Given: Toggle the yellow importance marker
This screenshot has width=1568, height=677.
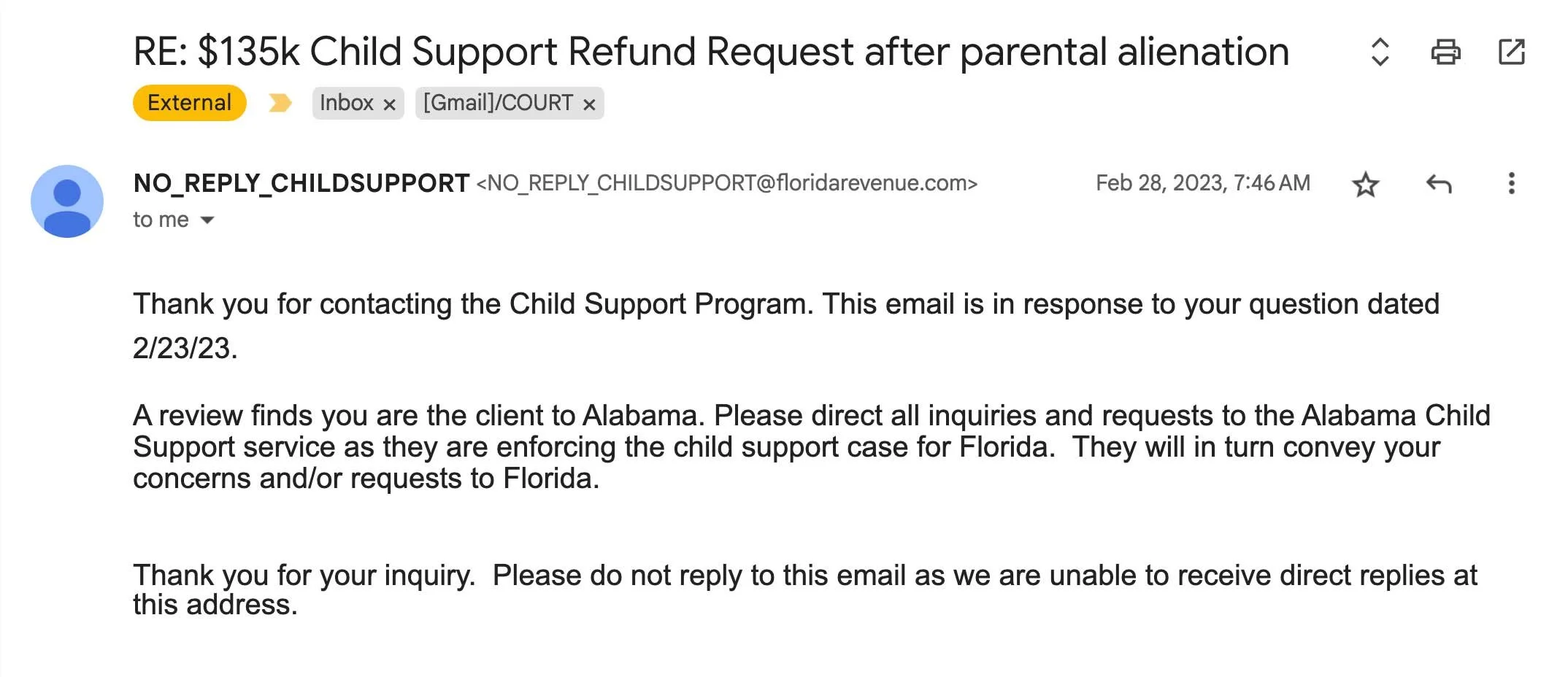Looking at the screenshot, I should point(280,103).
